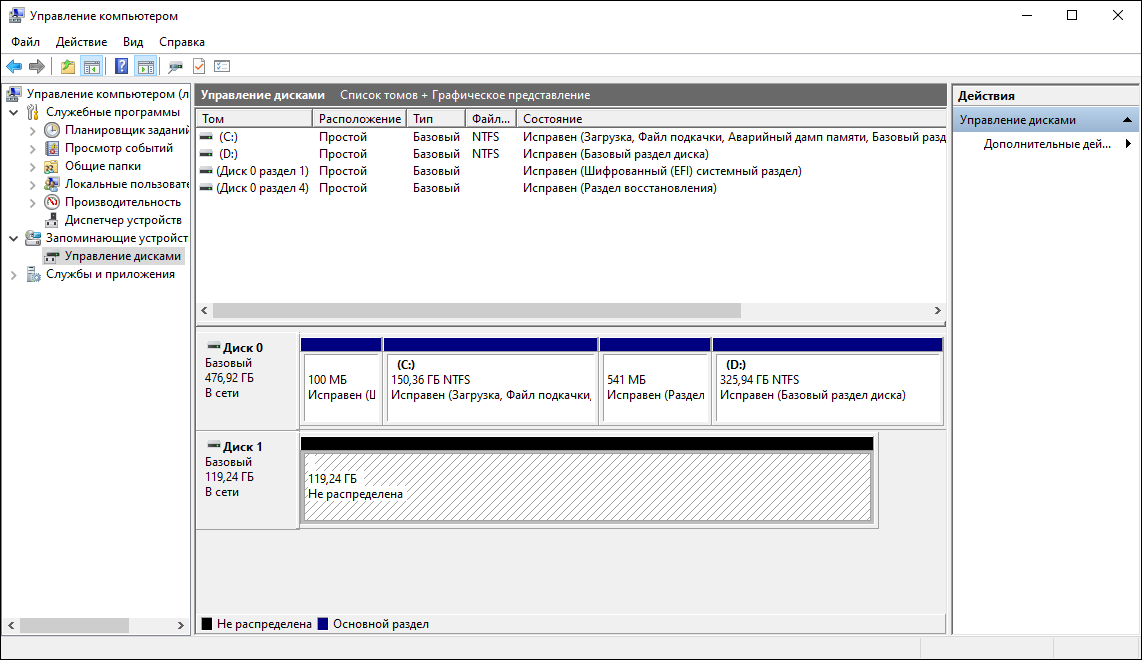Open Help with the question mark icon
The image size is (1142, 660).
(x=122, y=67)
